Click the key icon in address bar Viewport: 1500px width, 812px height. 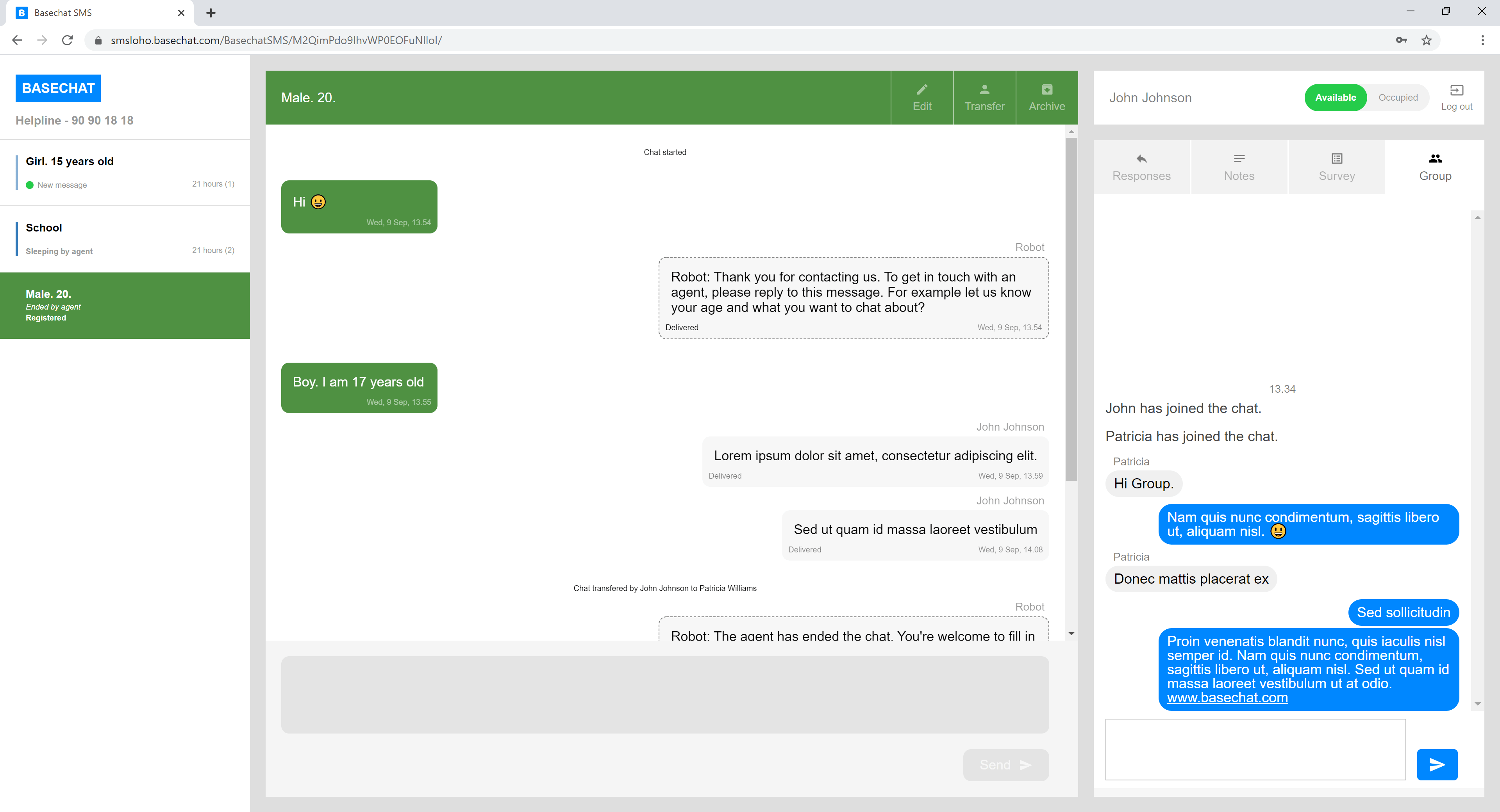point(1402,39)
